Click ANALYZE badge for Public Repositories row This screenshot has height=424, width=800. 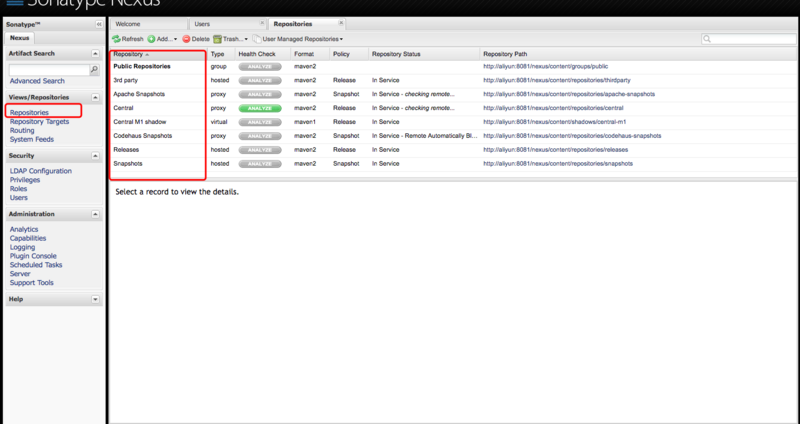[x=260, y=66]
